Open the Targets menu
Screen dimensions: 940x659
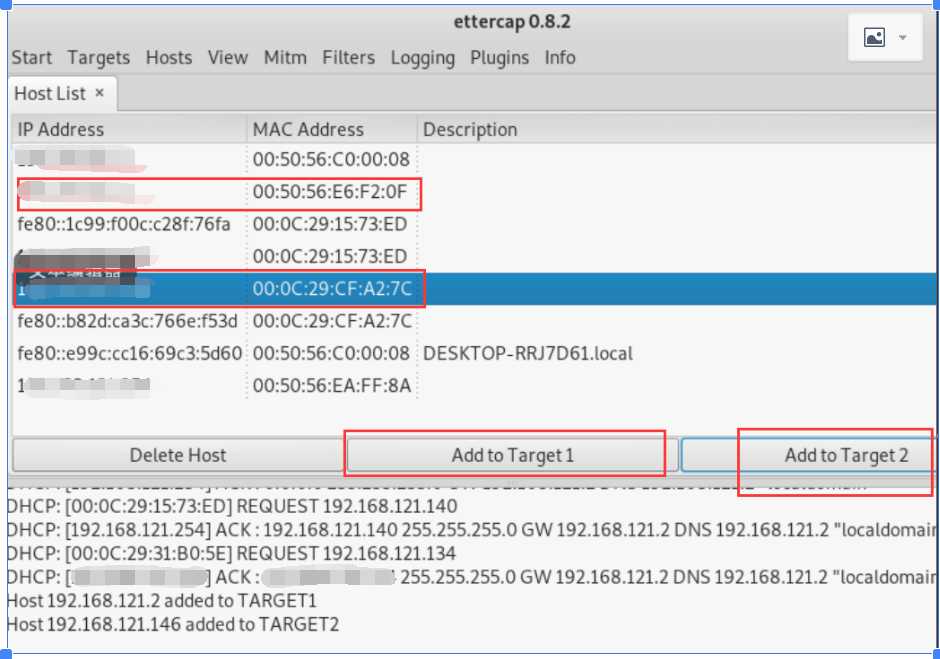pos(99,58)
